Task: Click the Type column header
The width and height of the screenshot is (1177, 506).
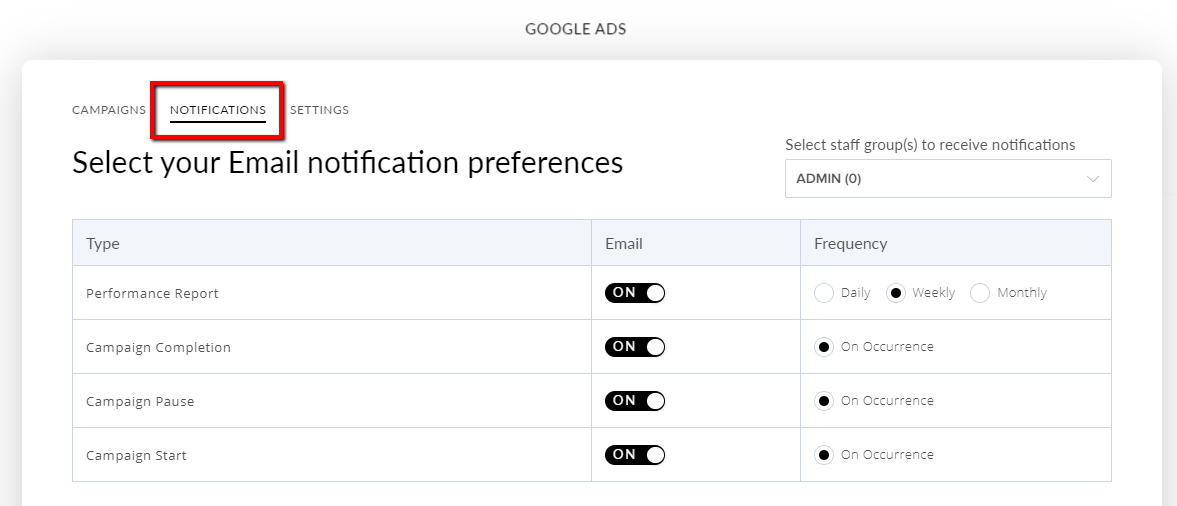Action: [x=103, y=244]
